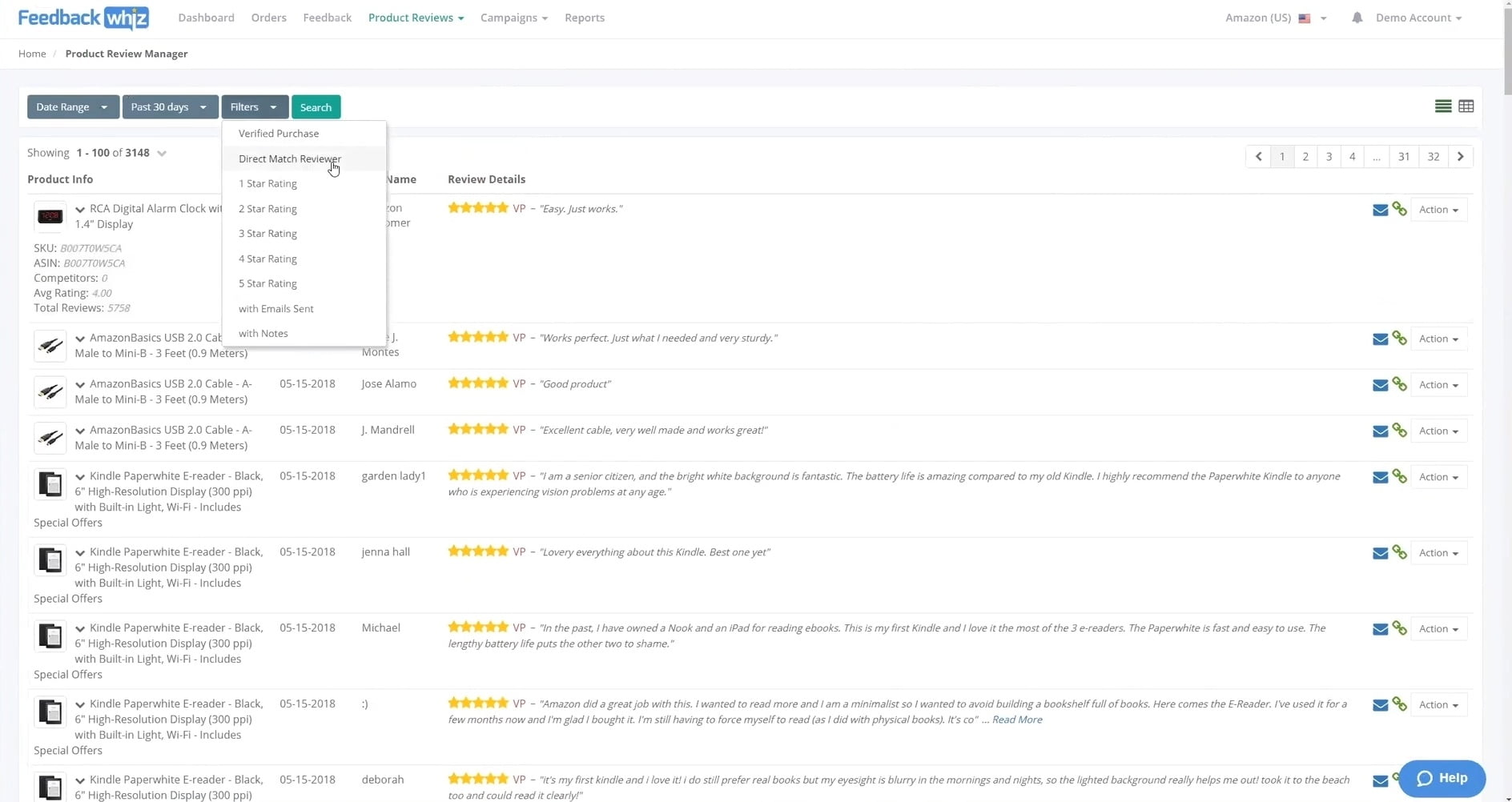Screen dimensions: 1512x802
Task: Click link icon for J. Mandrell review
Action: coord(1400,431)
